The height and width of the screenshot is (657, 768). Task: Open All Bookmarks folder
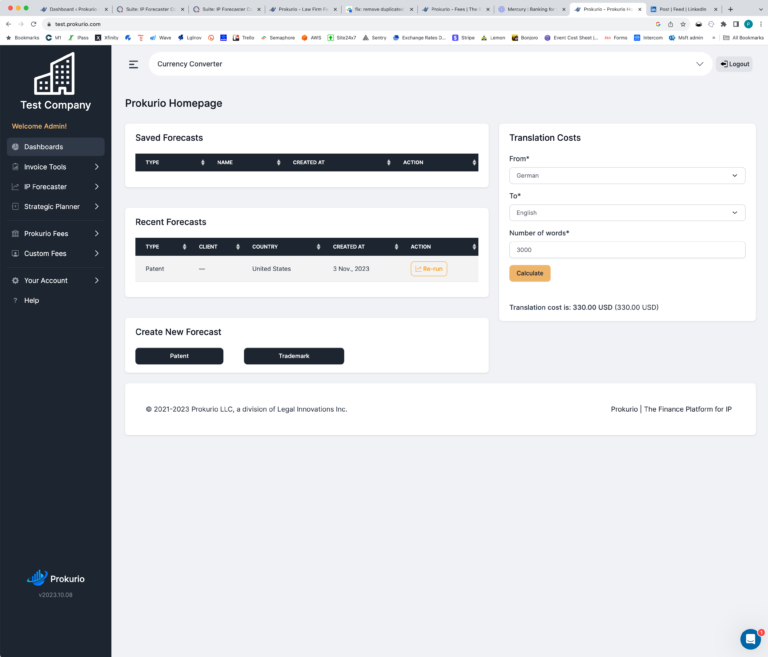coord(743,38)
